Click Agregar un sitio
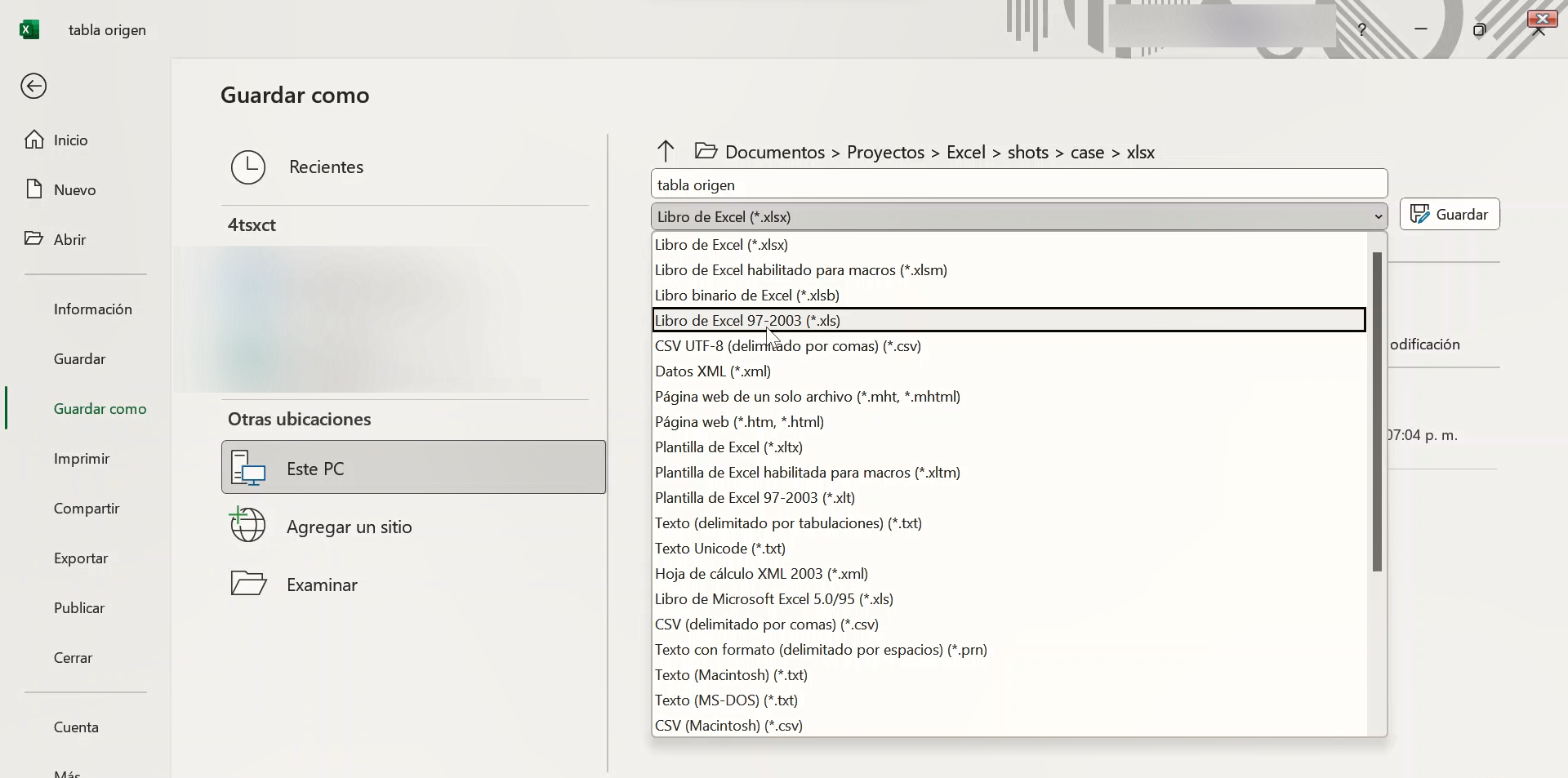Image resolution: width=1568 pixels, height=778 pixels. pyautogui.click(x=413, y=526)
